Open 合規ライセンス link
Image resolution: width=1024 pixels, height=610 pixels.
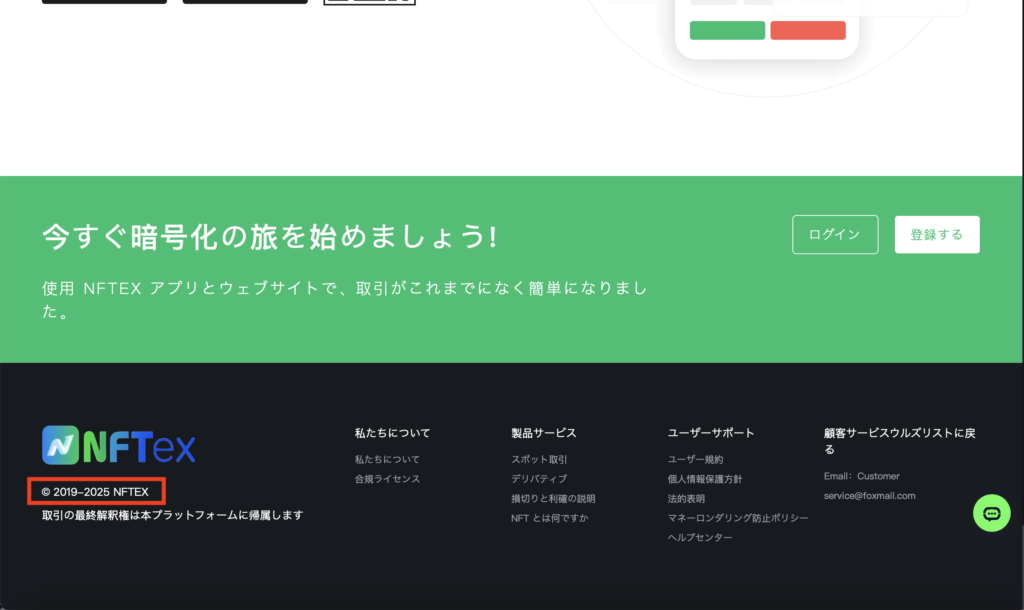click(x=387, y=479)
